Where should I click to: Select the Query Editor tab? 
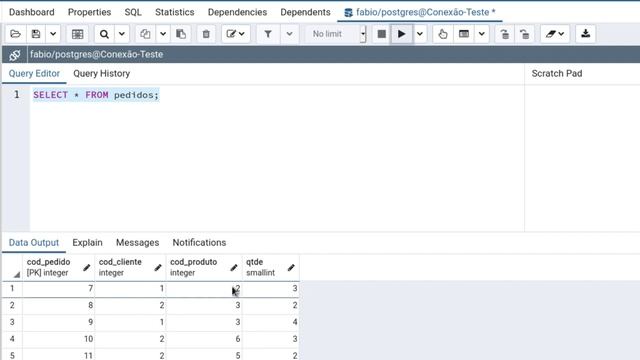34,73
